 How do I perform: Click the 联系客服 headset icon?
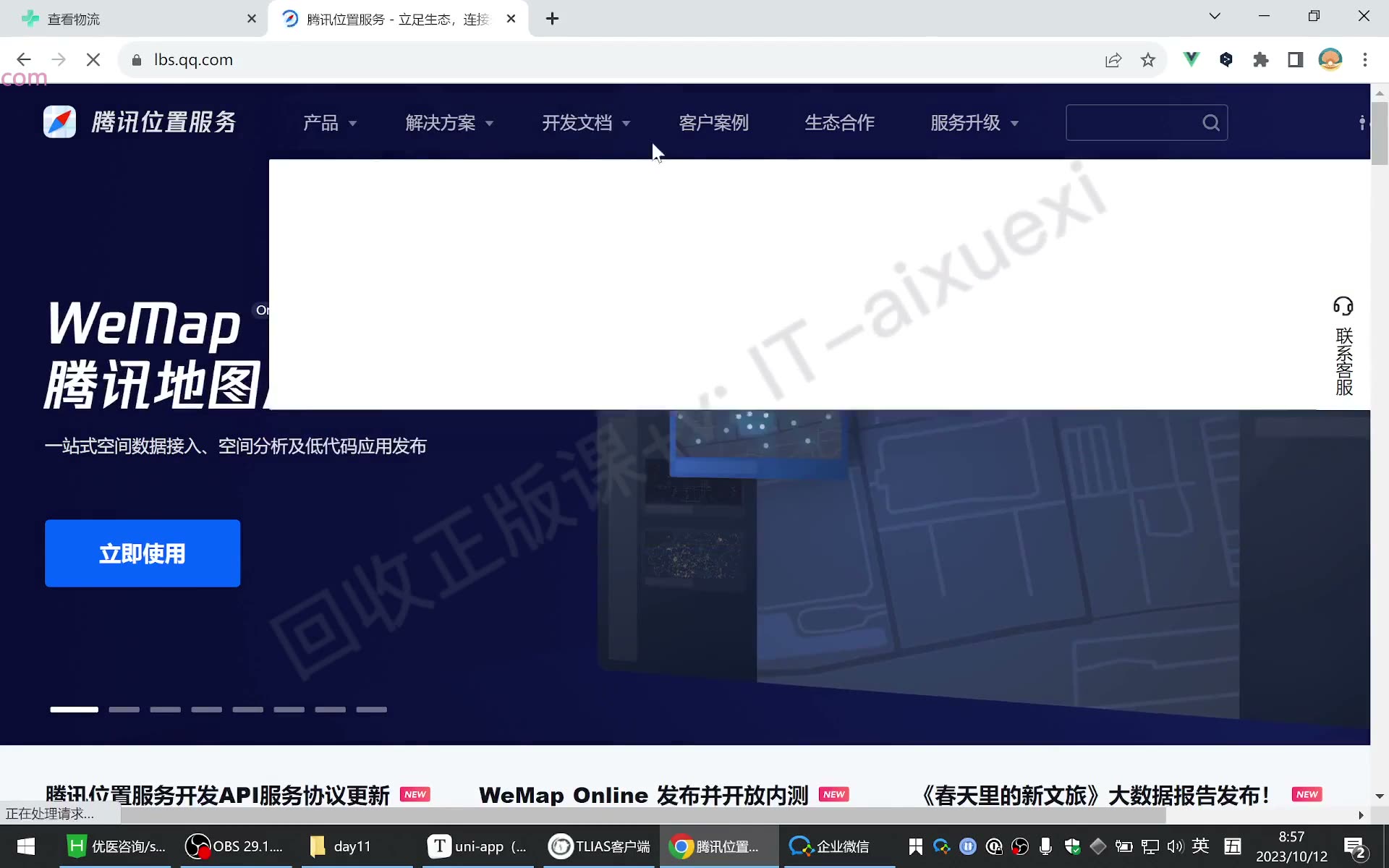point(1343,306)
